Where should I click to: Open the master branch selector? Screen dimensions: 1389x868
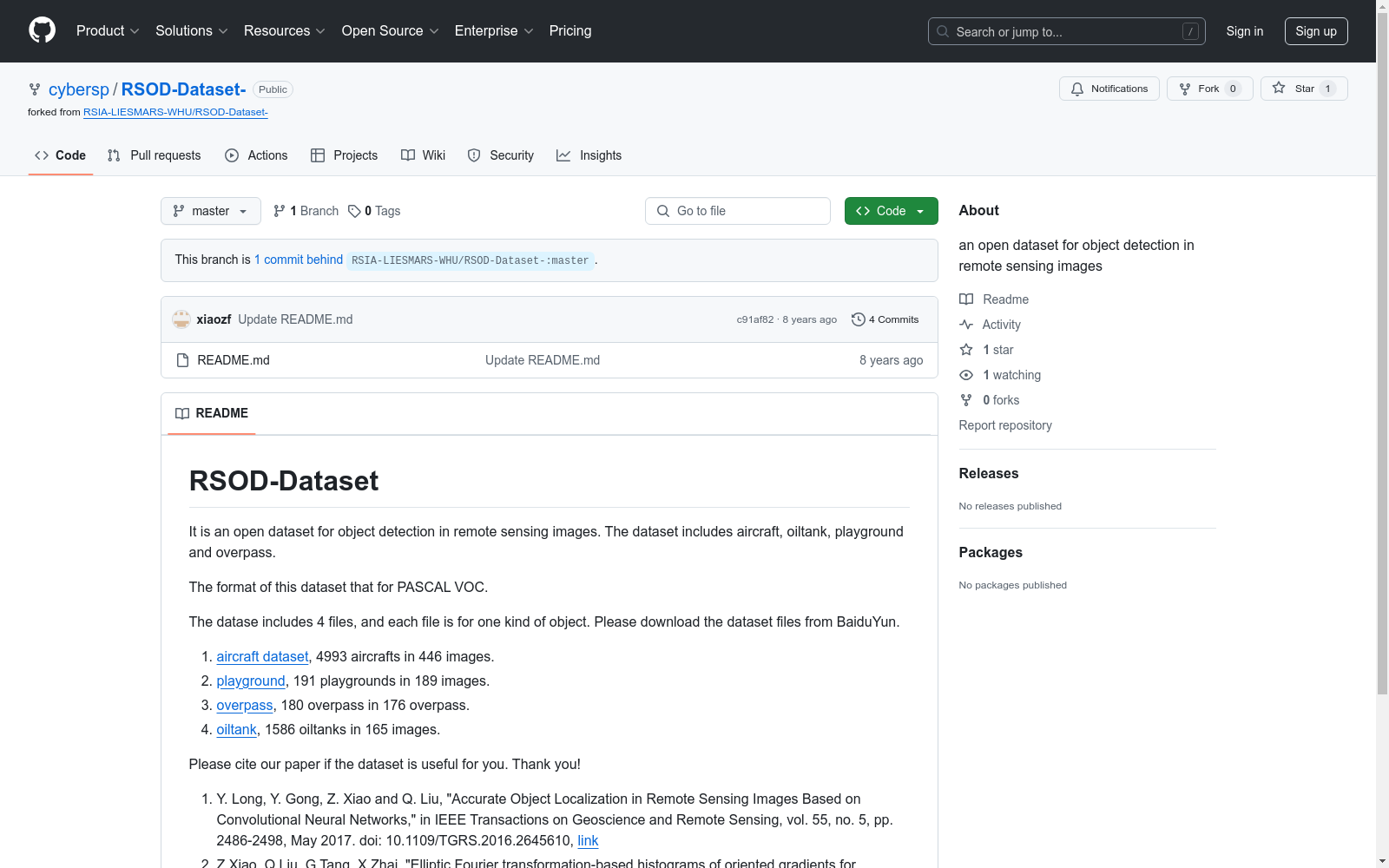(x=211, y=211)
